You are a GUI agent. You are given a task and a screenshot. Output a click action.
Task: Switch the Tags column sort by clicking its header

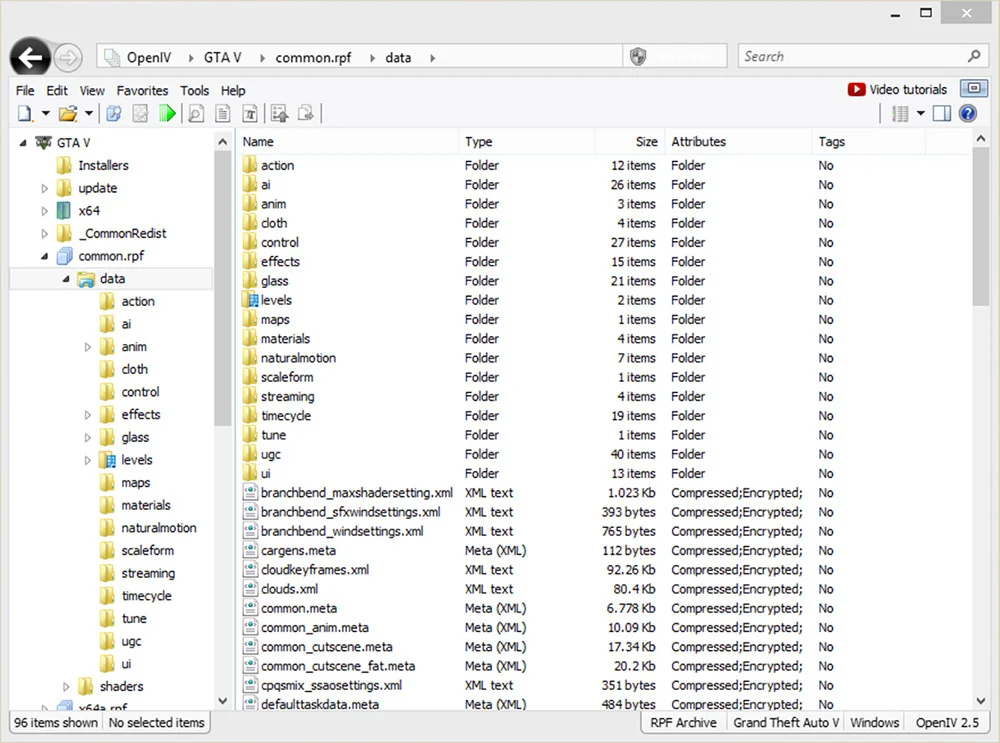(x=832, y=141)
